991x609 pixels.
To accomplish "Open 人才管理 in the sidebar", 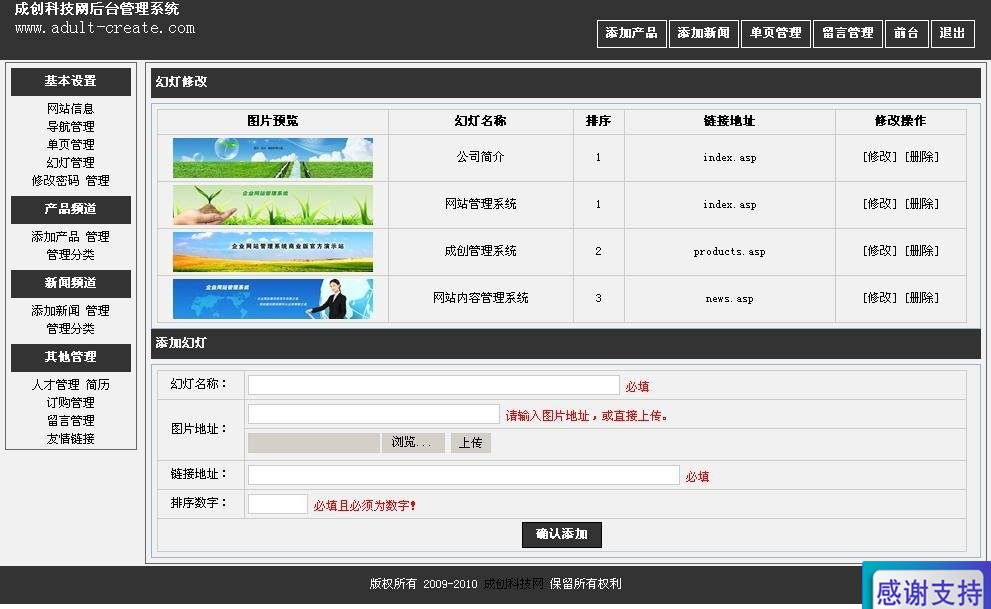I will coord(55,385).
